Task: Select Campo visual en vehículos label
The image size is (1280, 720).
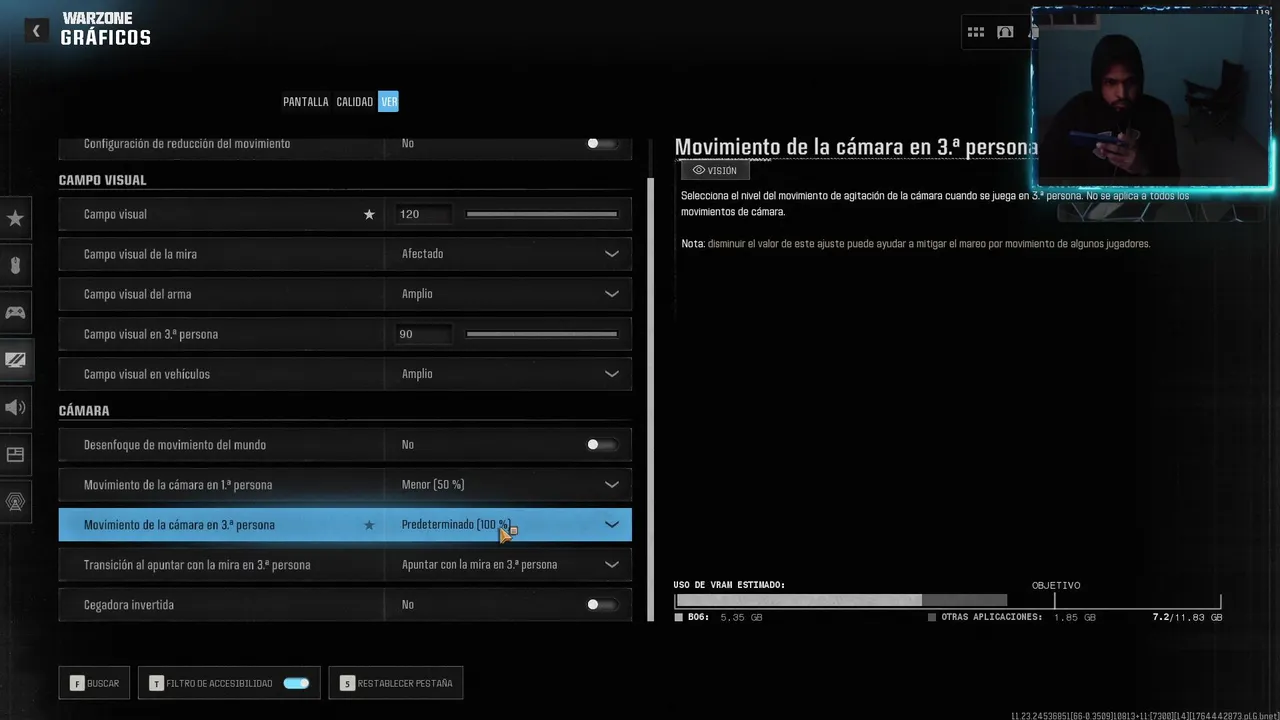Action: click(x=146, y=374)
